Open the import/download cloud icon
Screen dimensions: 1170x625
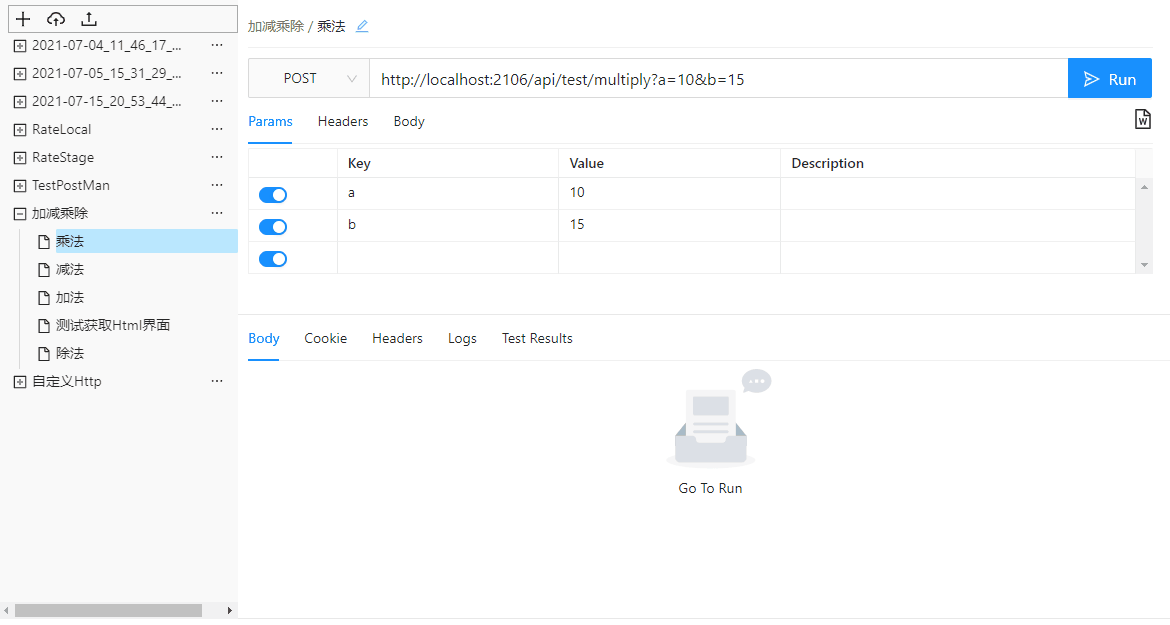click(x=55, y=18)
